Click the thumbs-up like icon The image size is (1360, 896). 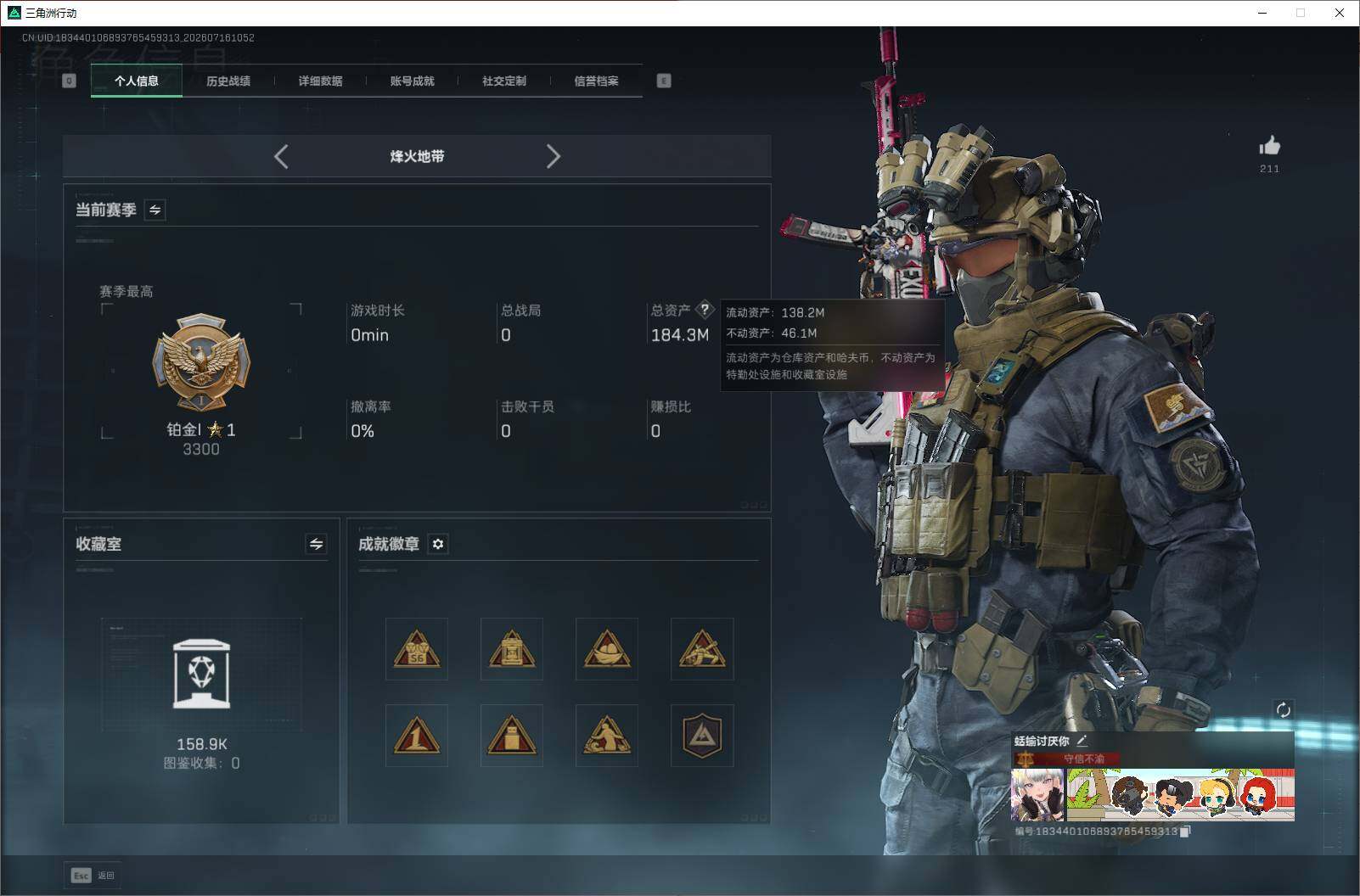(1270, 146)
